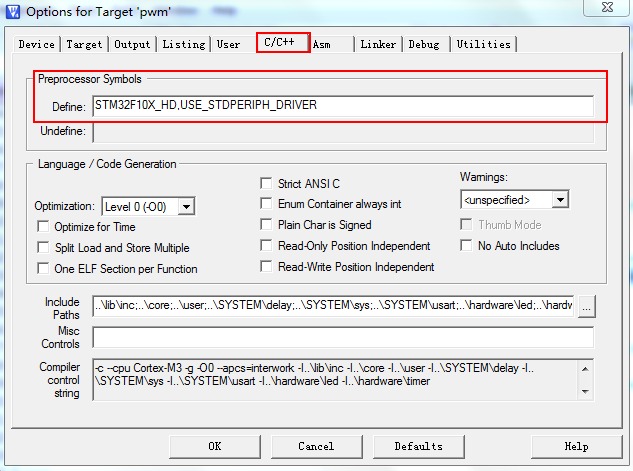Switch to the Debug tab

click(x=424, y=44)
